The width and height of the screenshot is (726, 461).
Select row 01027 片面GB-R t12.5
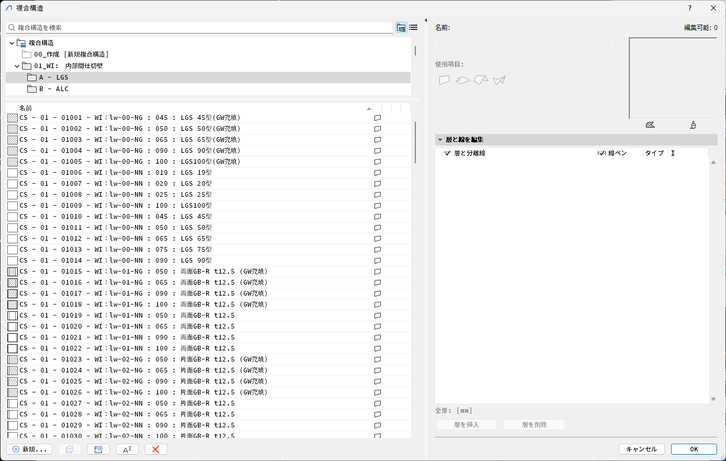[x=208, y=404]
